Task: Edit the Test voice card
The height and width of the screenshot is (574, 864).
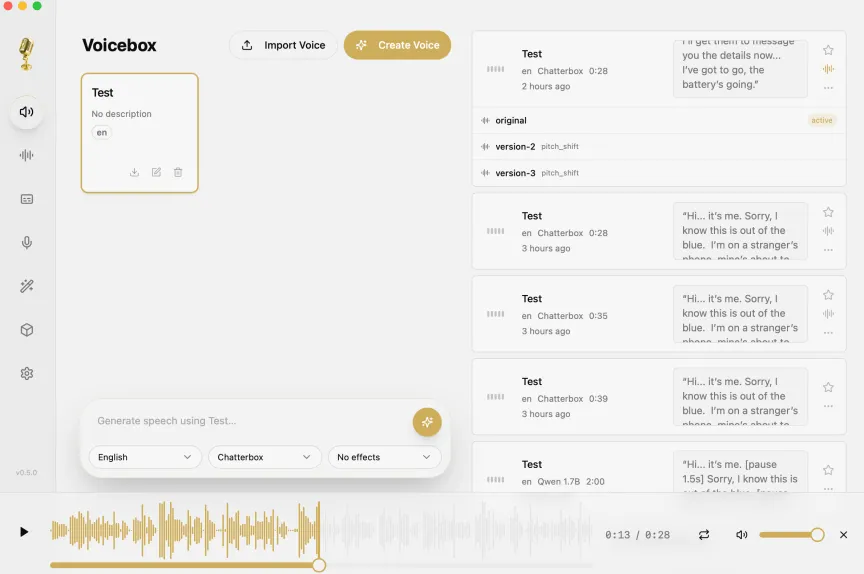Action: tap(156, 172)
